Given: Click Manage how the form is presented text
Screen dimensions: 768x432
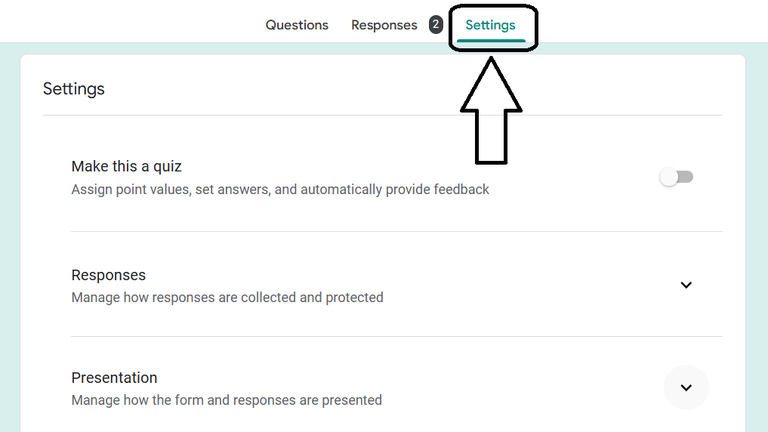Looking at the screenshot, I should (x=226, y=400).
